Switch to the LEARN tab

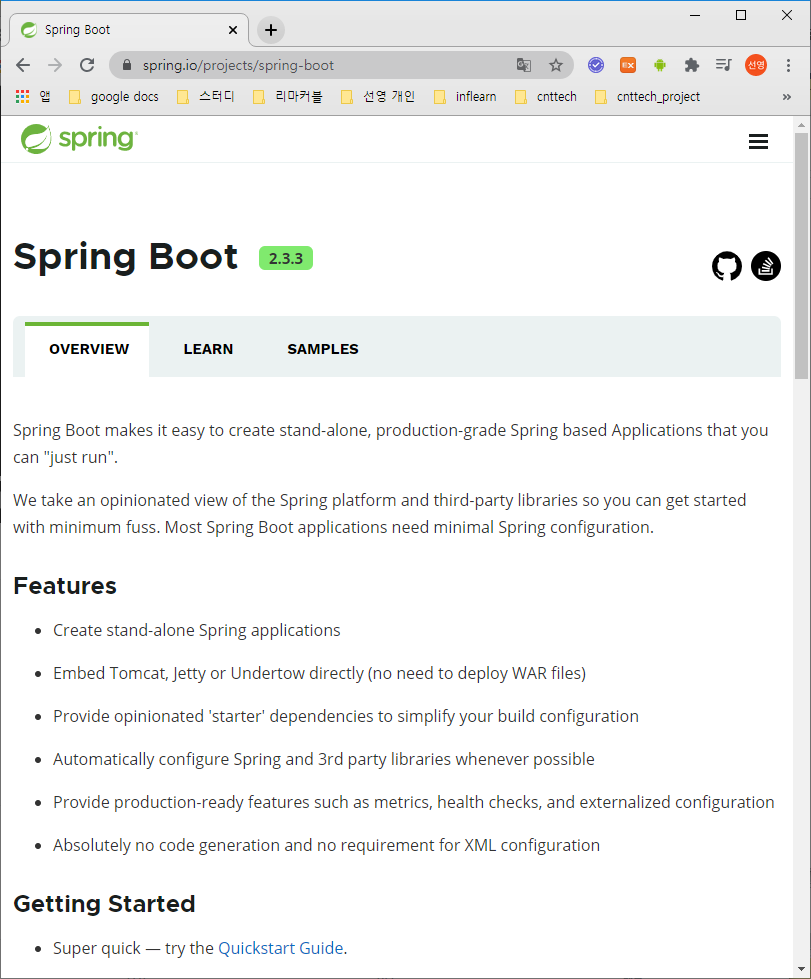209,350
